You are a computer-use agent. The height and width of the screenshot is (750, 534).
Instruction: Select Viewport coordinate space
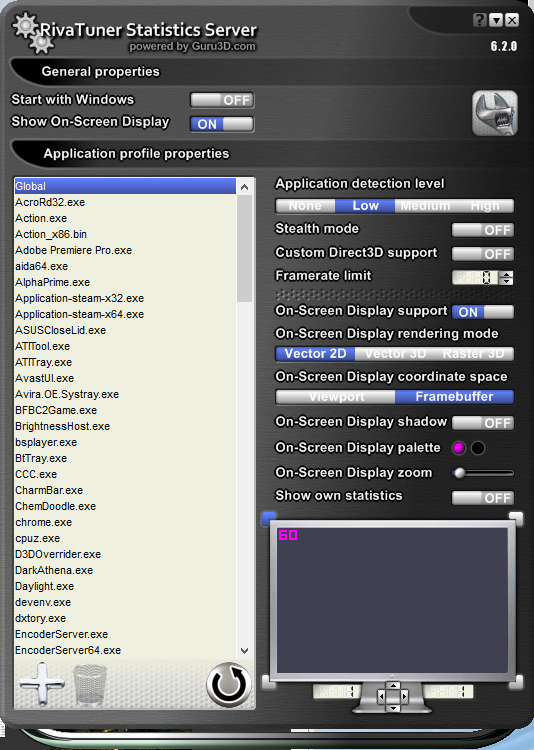pyautogui.click(x=336, y=397)
